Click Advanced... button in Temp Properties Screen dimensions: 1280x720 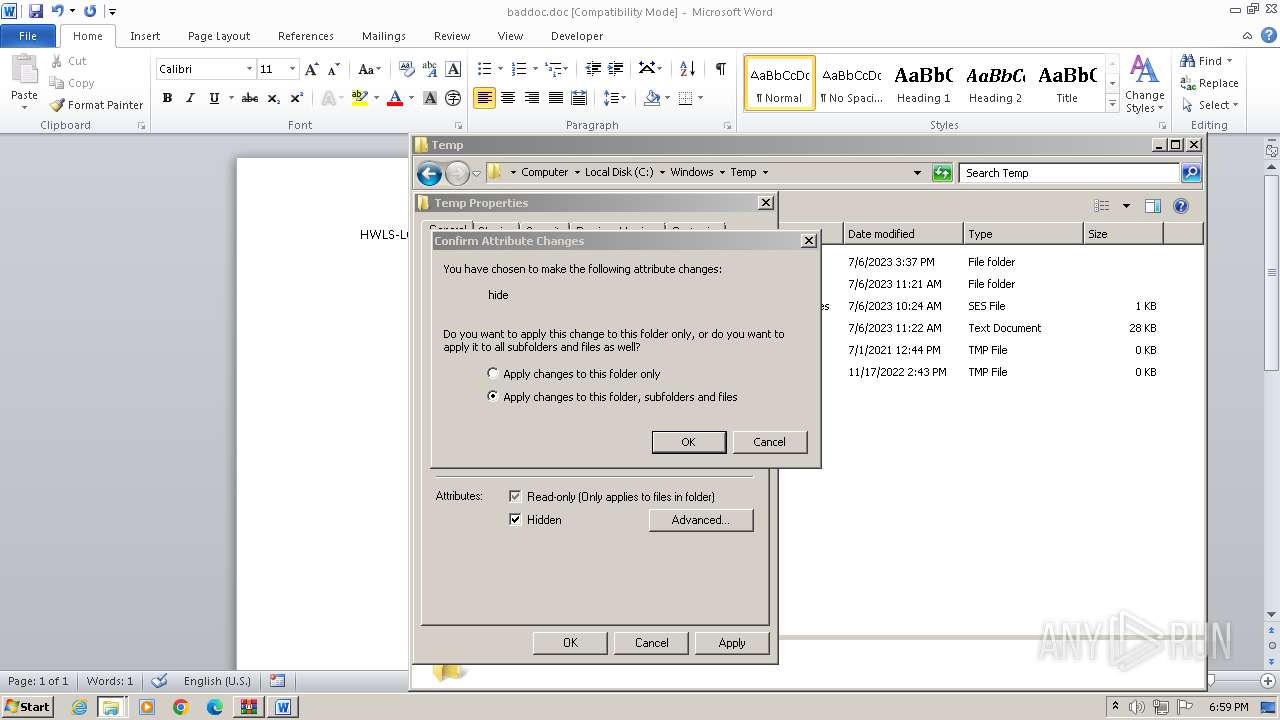pos(701,520)
